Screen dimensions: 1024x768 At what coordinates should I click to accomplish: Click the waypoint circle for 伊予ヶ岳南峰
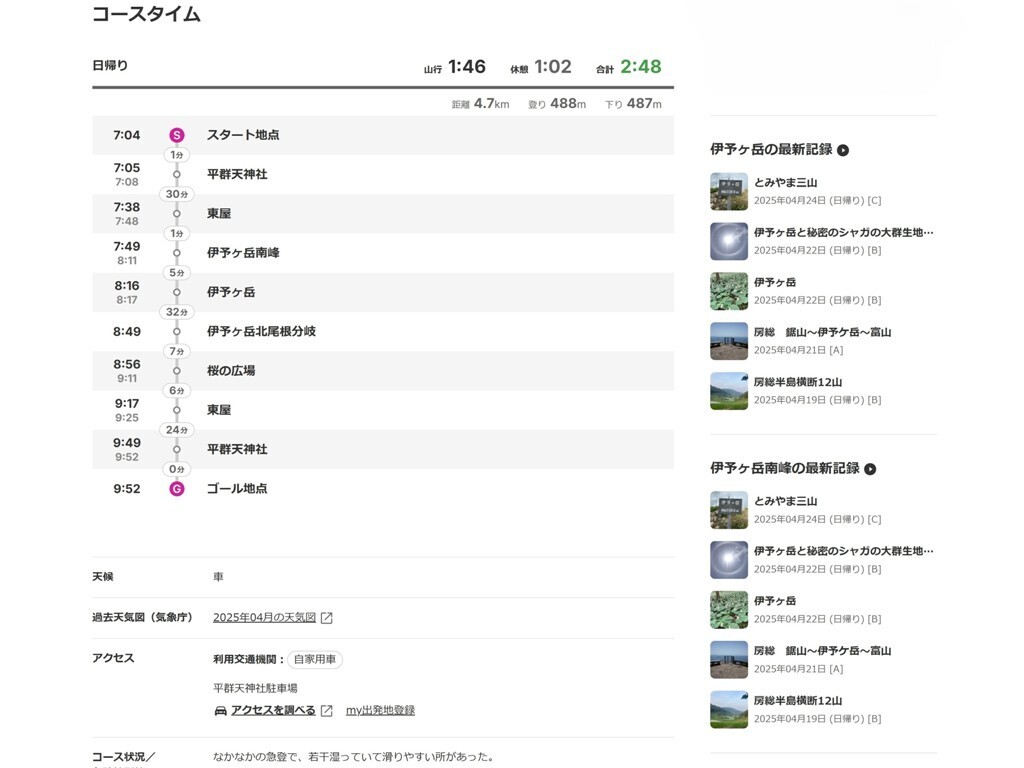176,253
